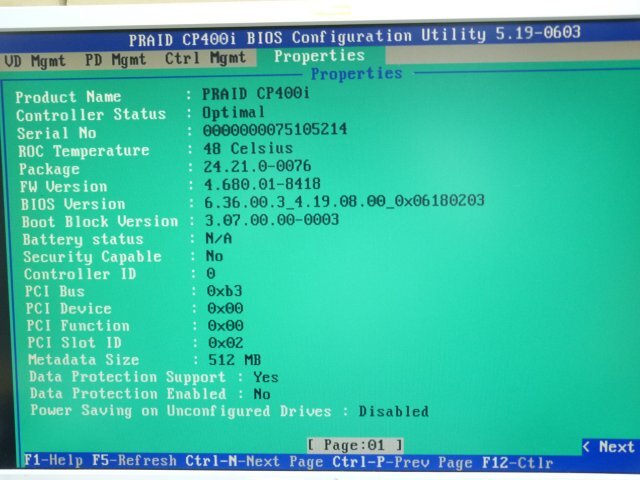Image resolution: width=640 pixels, height=480 pixels.
Task: Select package value 24.21.0-0076
Action: tap(257, 166)
